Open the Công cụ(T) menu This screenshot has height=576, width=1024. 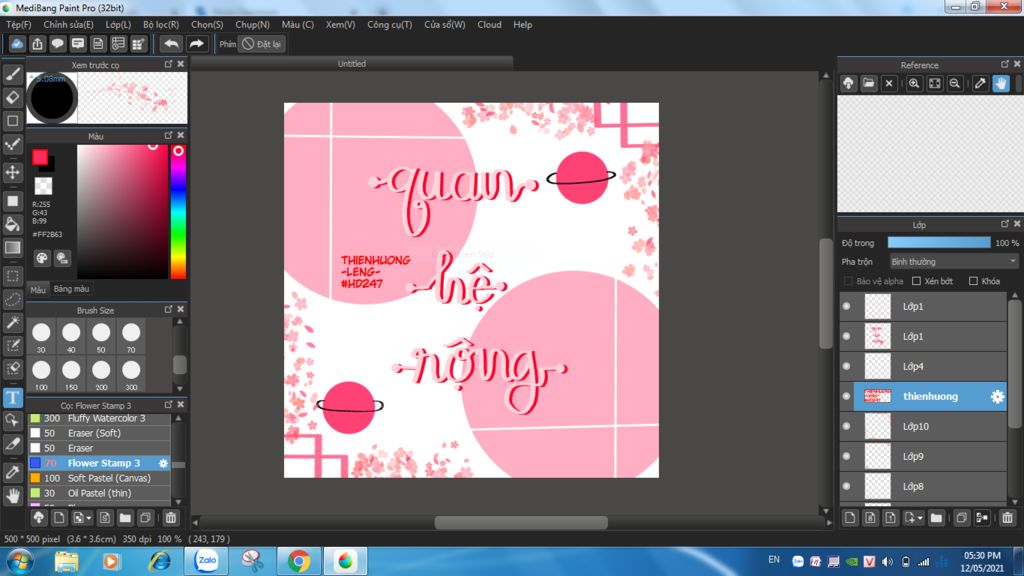pos(389,25)
